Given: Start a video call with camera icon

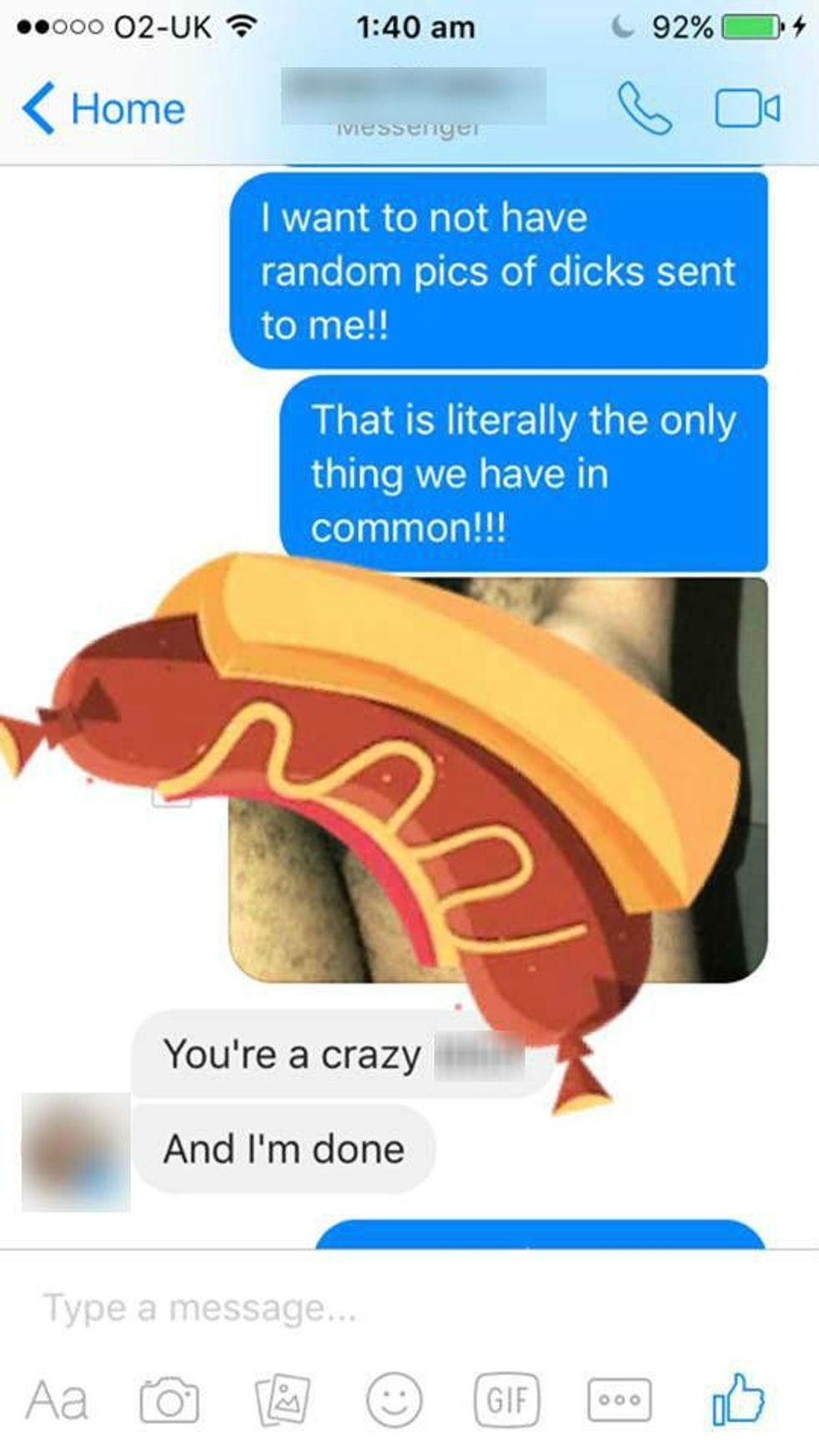Looking at the screenshot, I should coord(748,109).
